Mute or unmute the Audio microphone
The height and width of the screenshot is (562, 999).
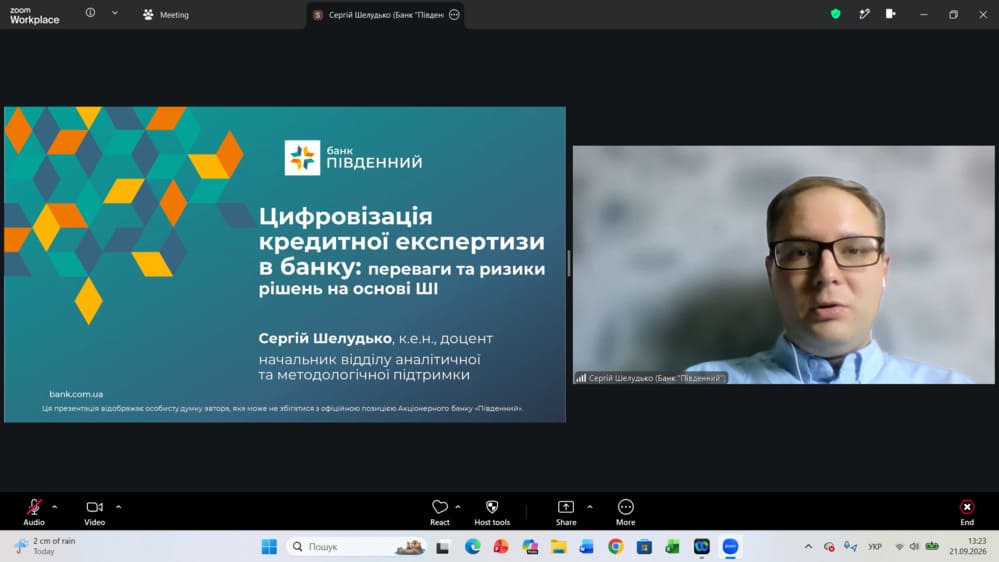click(34, 512)
